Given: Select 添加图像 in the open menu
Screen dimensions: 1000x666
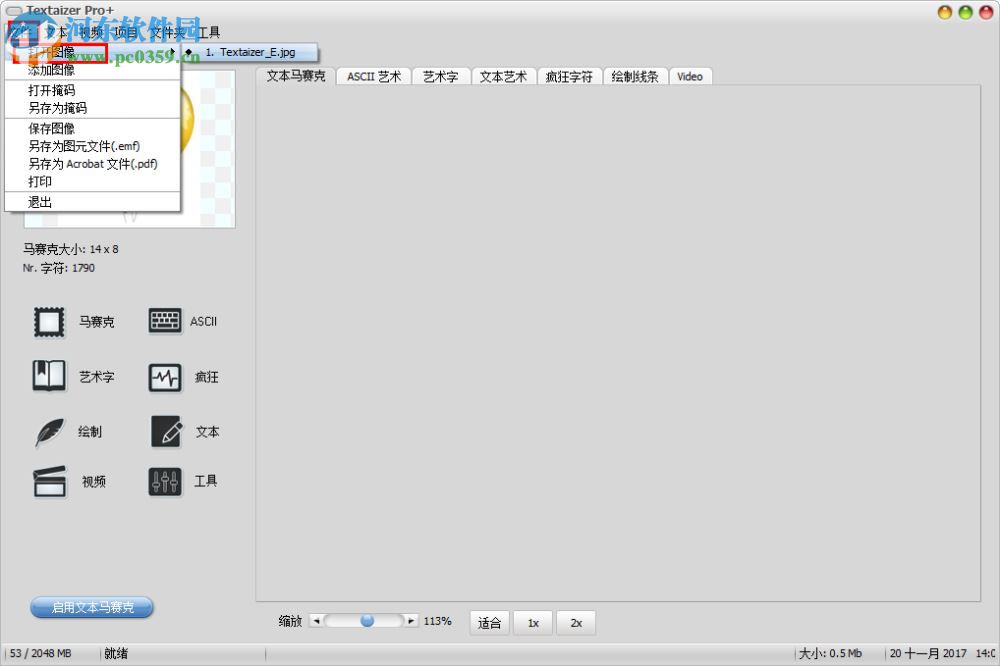Looking at the screenshot, I should (x=51, y=70).
